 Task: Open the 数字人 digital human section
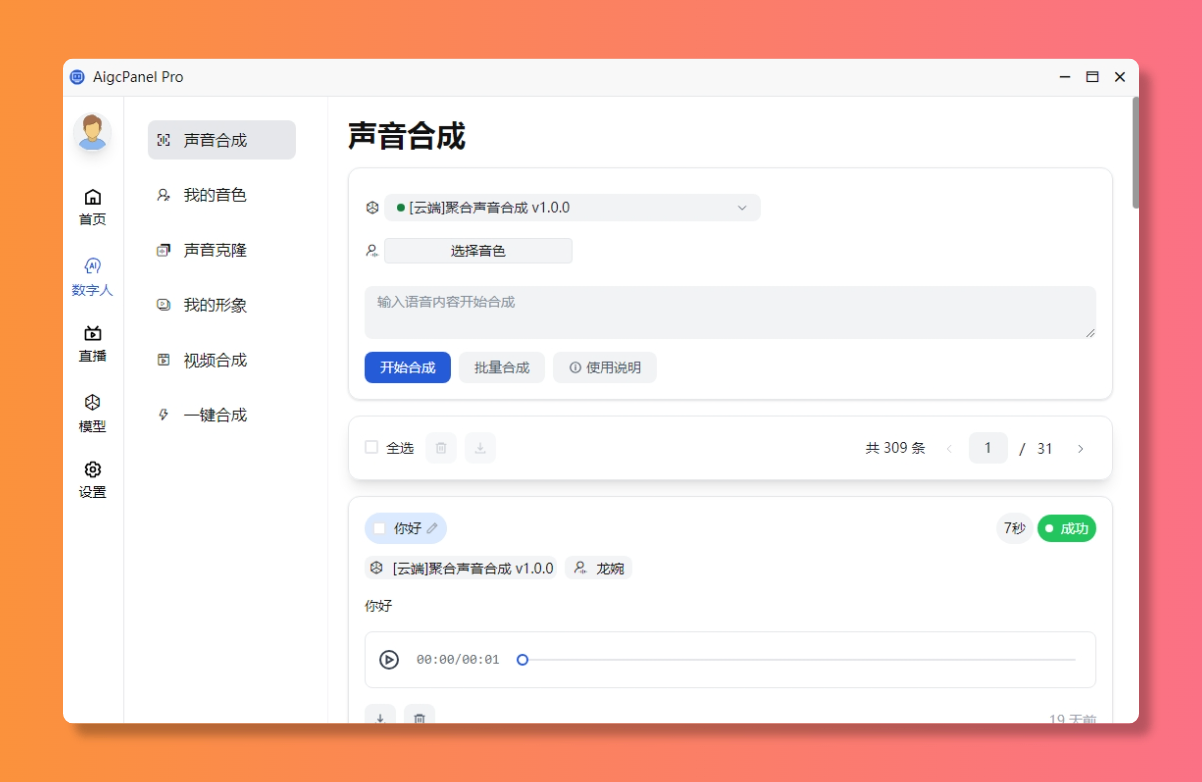92,277
